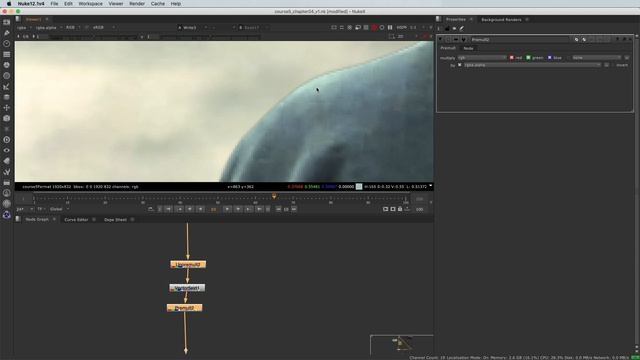Open the viewer B input dropdown
The image size is (640, 360).
point(253,27)
